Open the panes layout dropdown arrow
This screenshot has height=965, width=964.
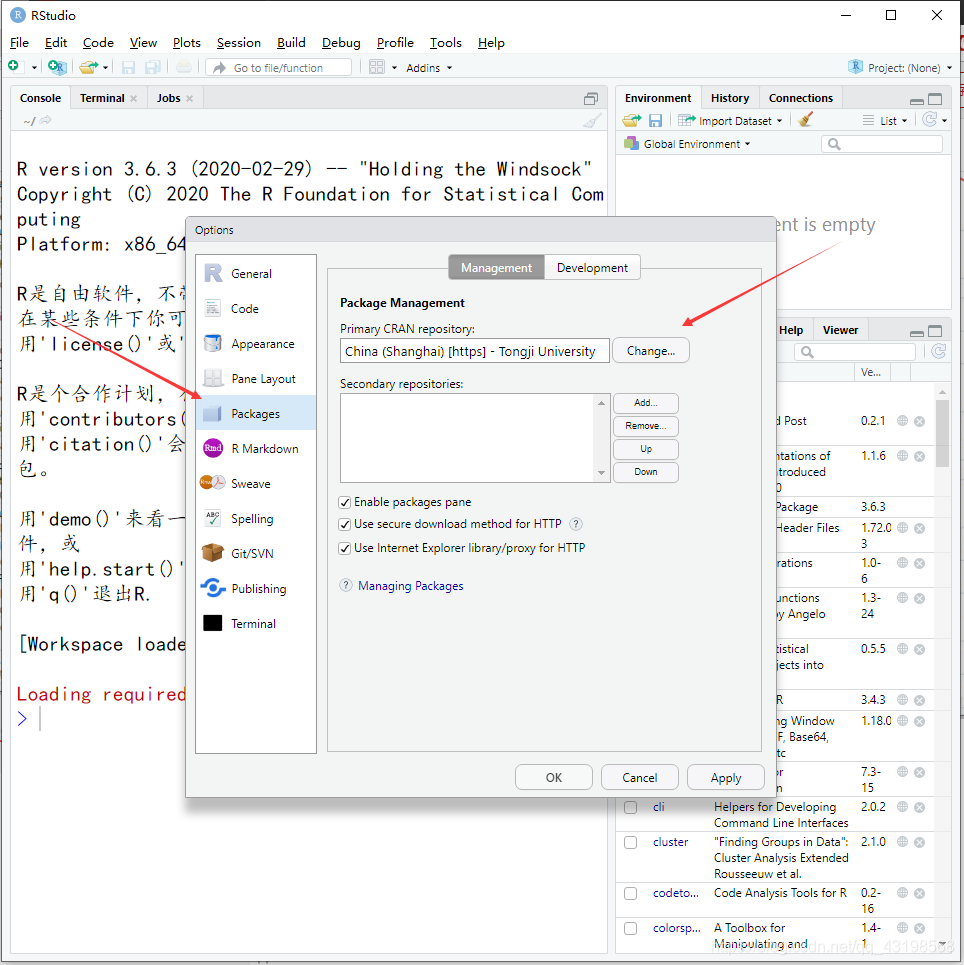394,68
